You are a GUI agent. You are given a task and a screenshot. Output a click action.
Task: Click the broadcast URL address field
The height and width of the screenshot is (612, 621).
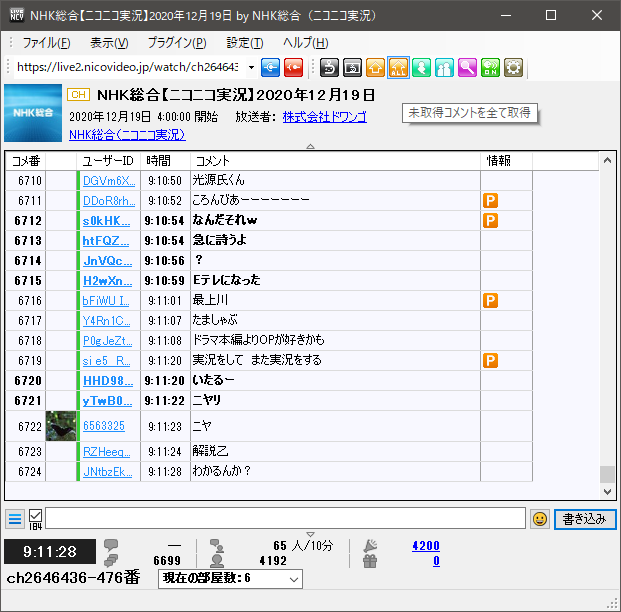130,67
